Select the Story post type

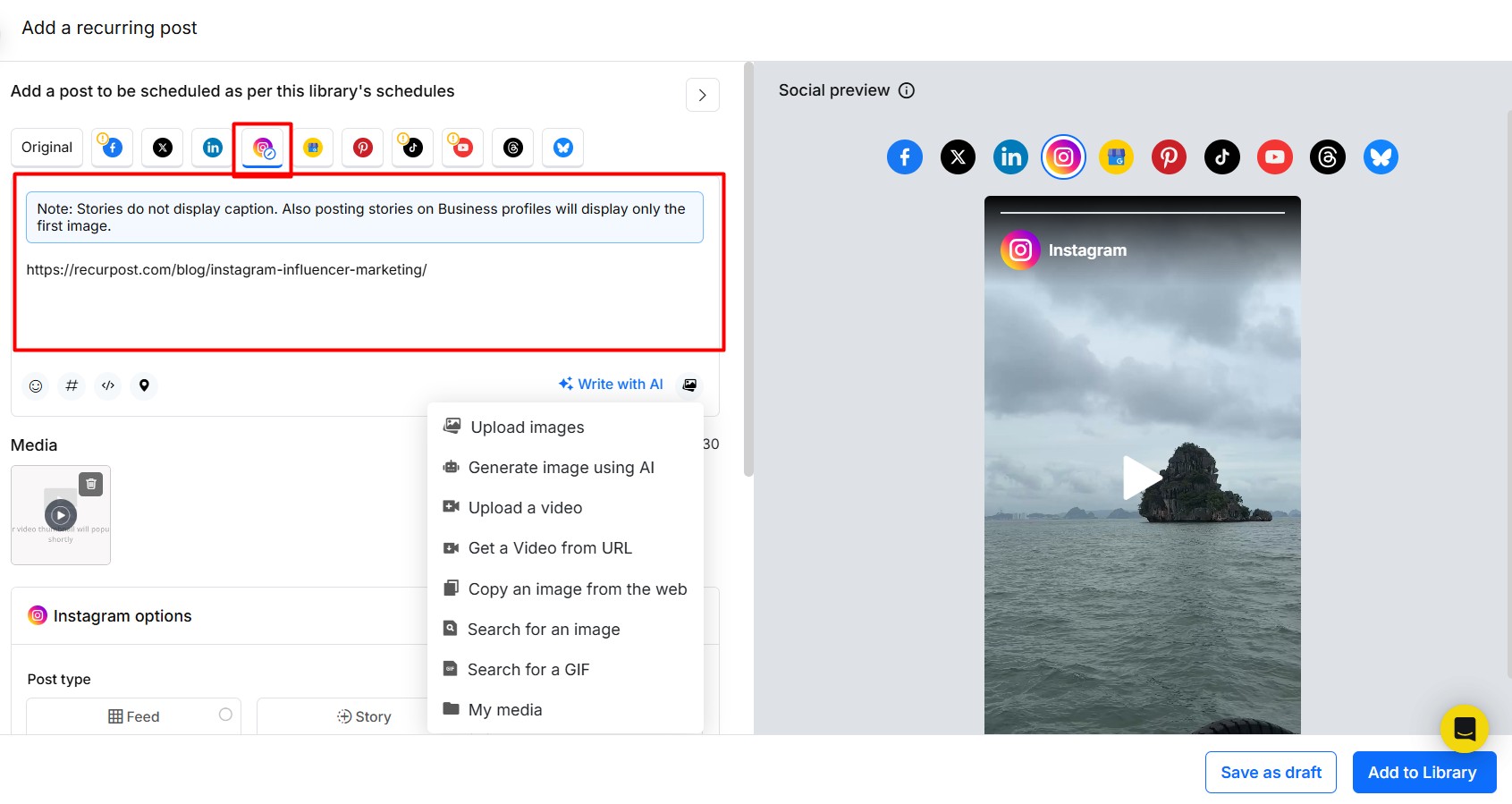click(364, 716)
